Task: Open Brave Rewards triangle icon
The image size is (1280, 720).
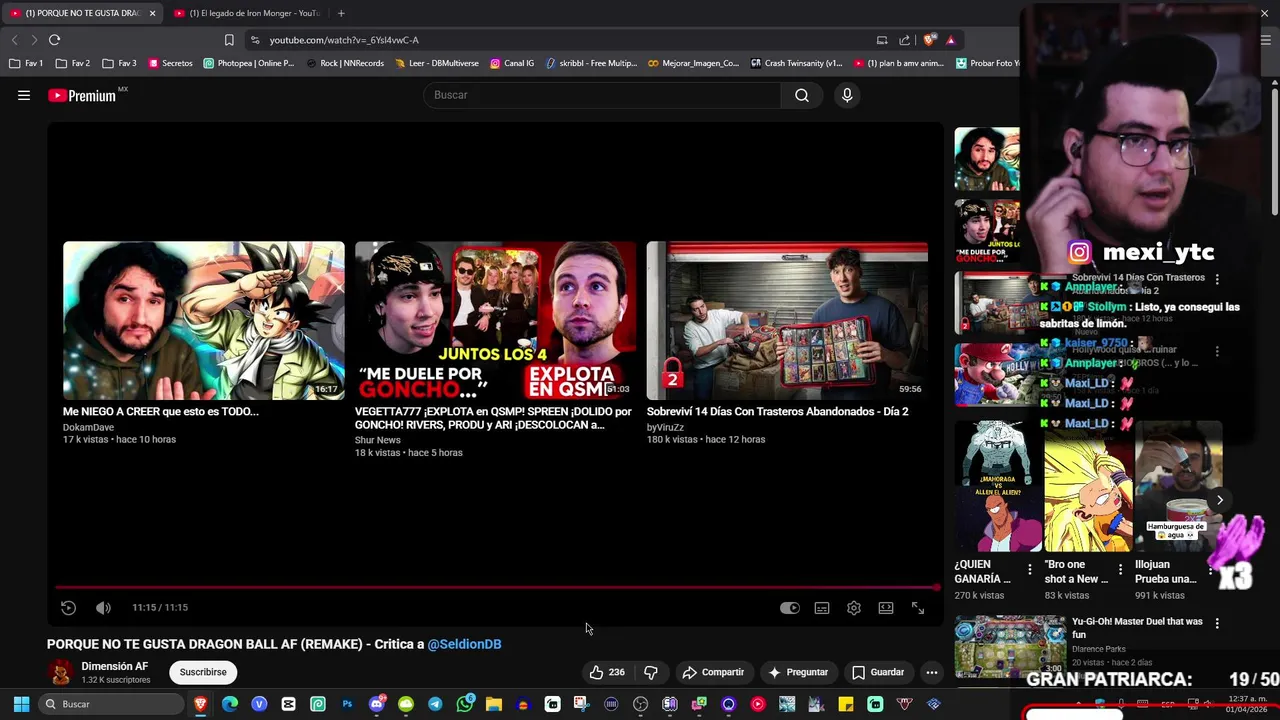Action: click(x=950, y=40)
